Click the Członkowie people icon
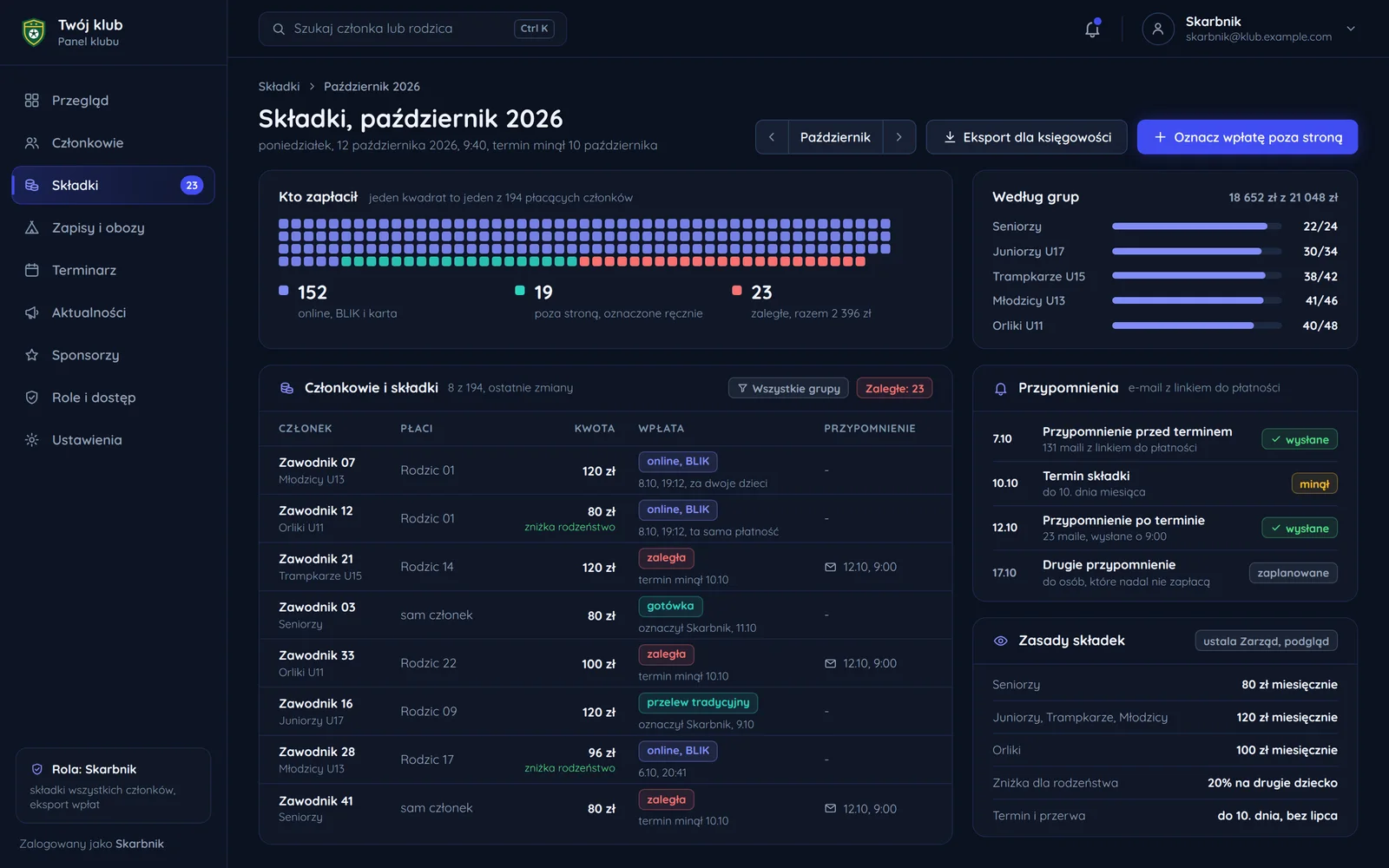This screenshot has height=868, width=1389. (x=32, y=143)
